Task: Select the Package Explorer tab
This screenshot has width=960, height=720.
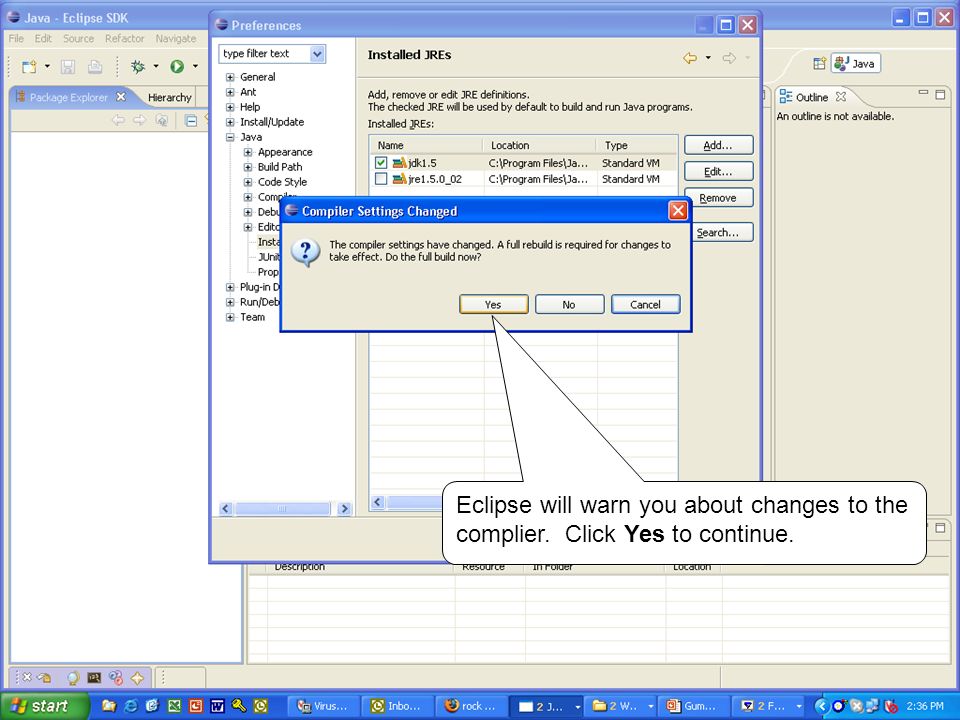Action: tap(69, 97)
